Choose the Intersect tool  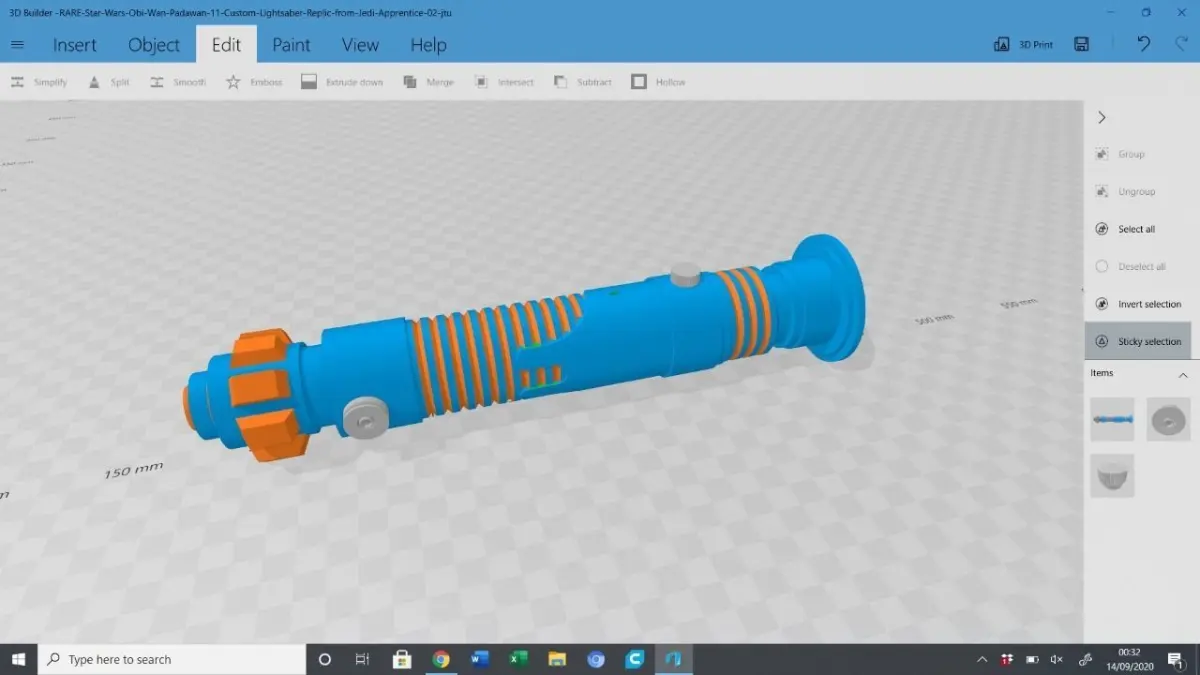click(x=504, y=82)
